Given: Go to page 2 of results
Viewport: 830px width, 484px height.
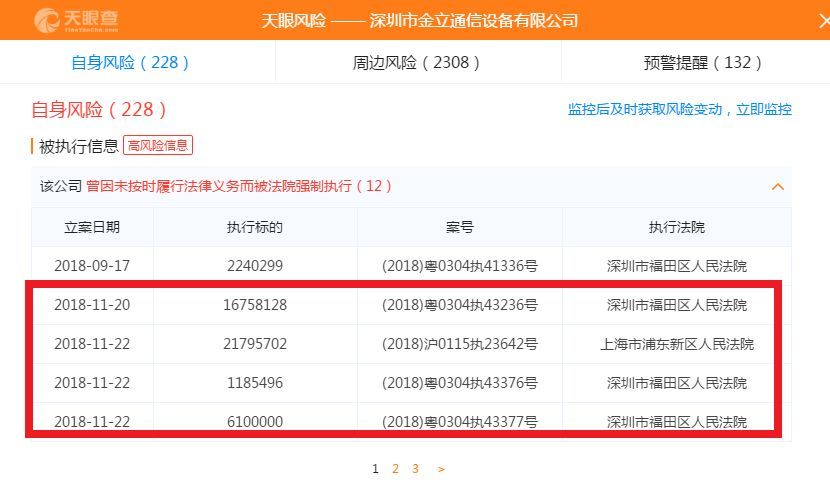Looking at the screenshot, I should [x=395, y=469].
